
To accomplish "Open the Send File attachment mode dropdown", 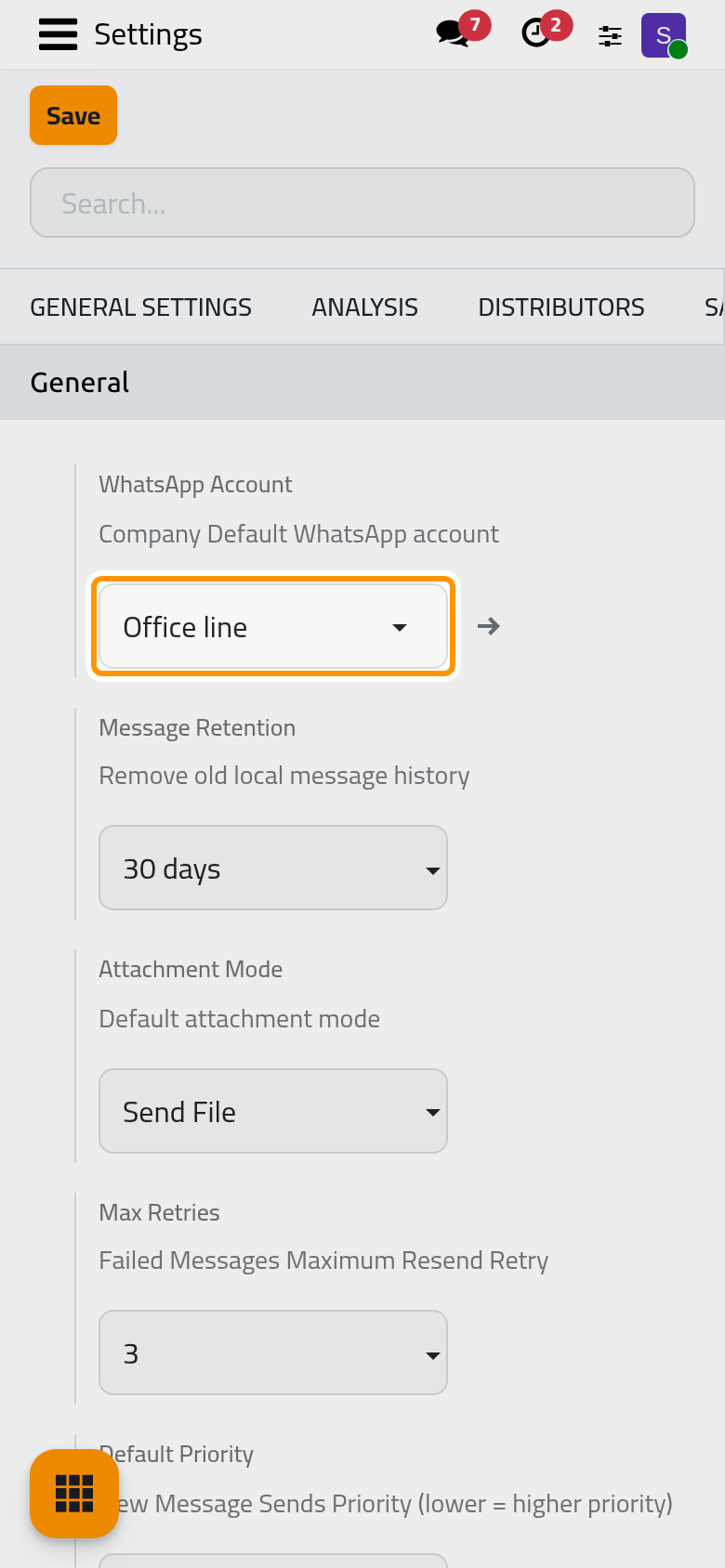I will click(x=273, y=1111).
